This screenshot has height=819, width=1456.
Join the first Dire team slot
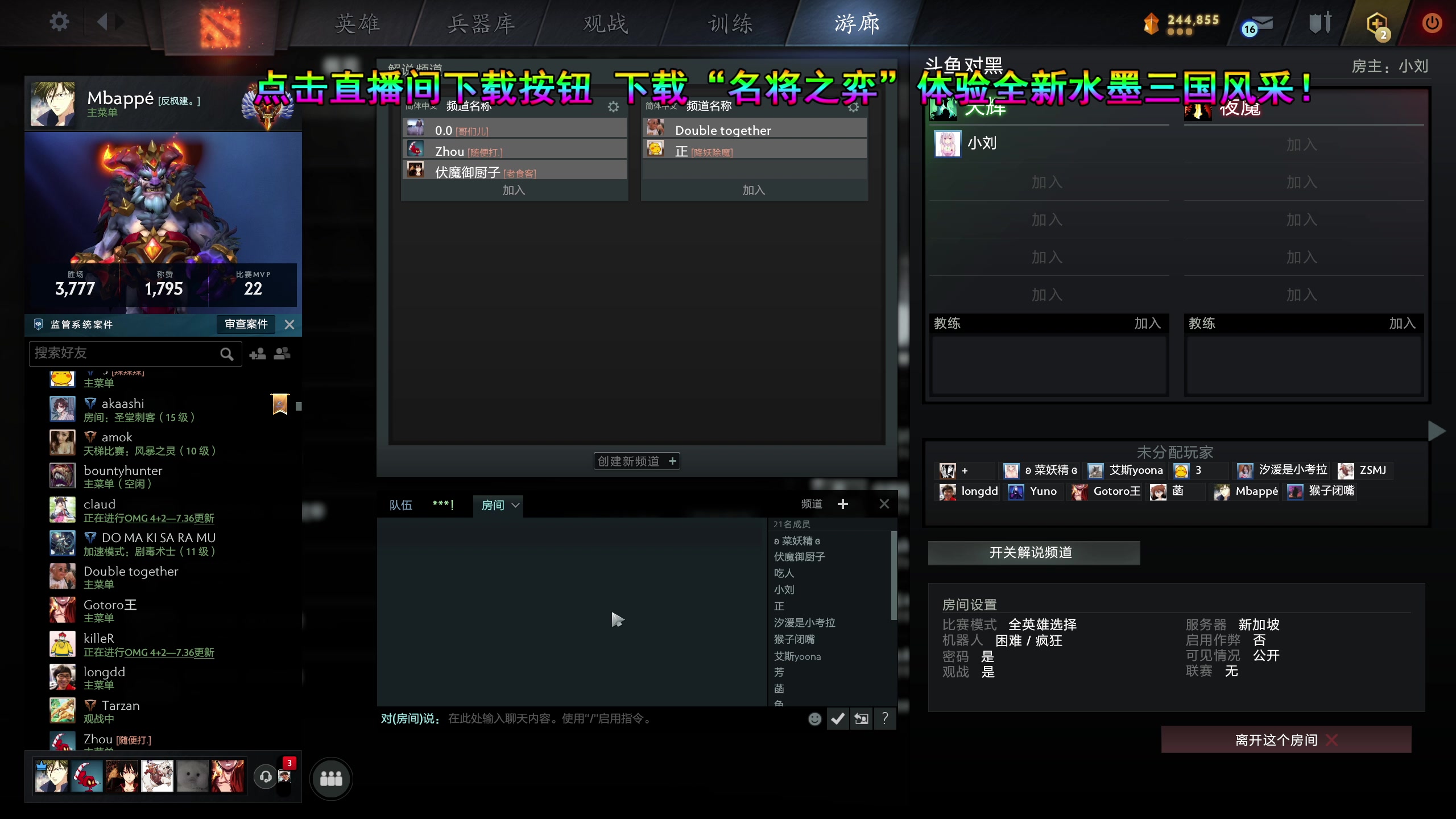[x=1302, y=145]
